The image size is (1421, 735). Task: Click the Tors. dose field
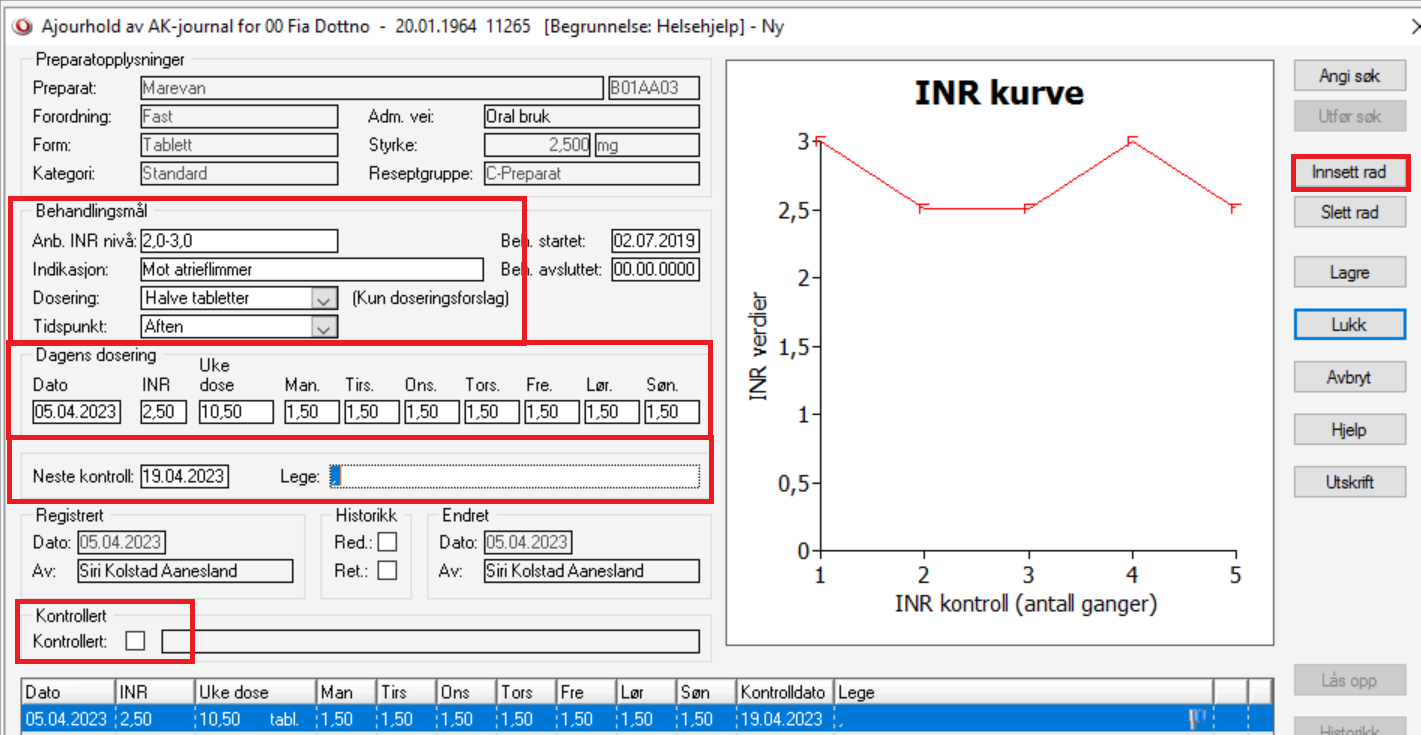click(x=491, y=412)
